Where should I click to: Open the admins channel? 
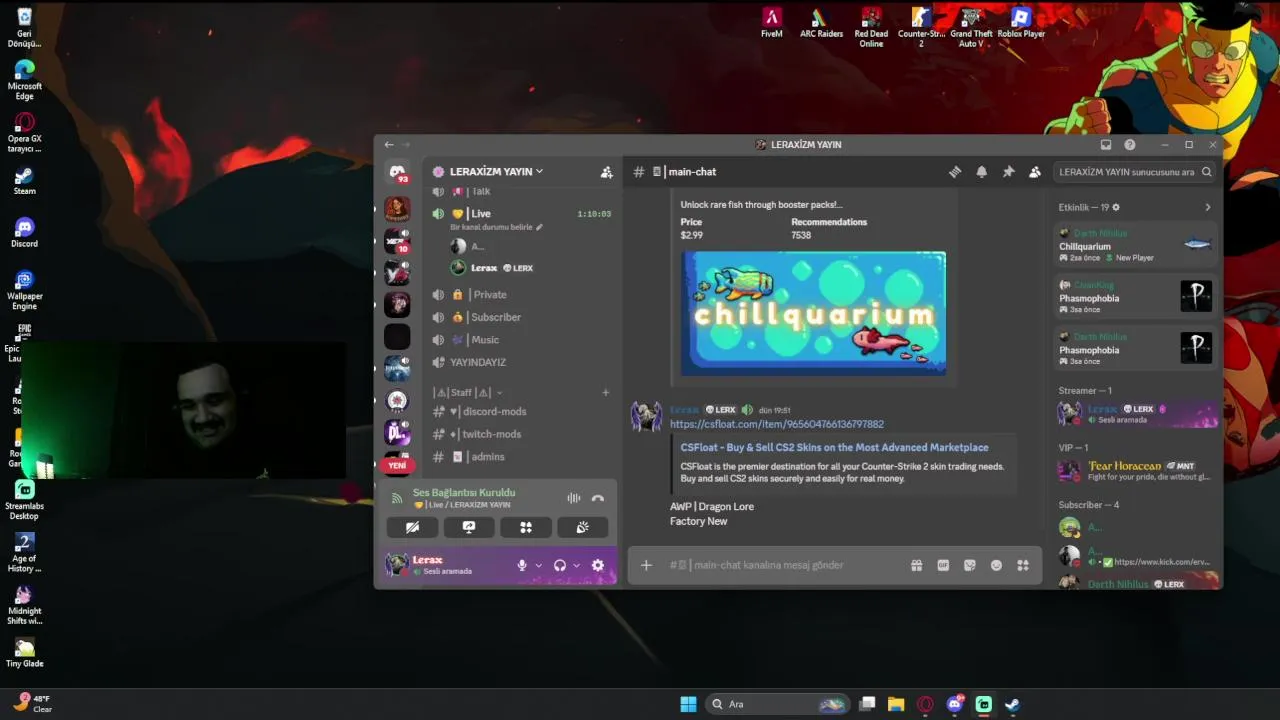(x=522, y=457)
